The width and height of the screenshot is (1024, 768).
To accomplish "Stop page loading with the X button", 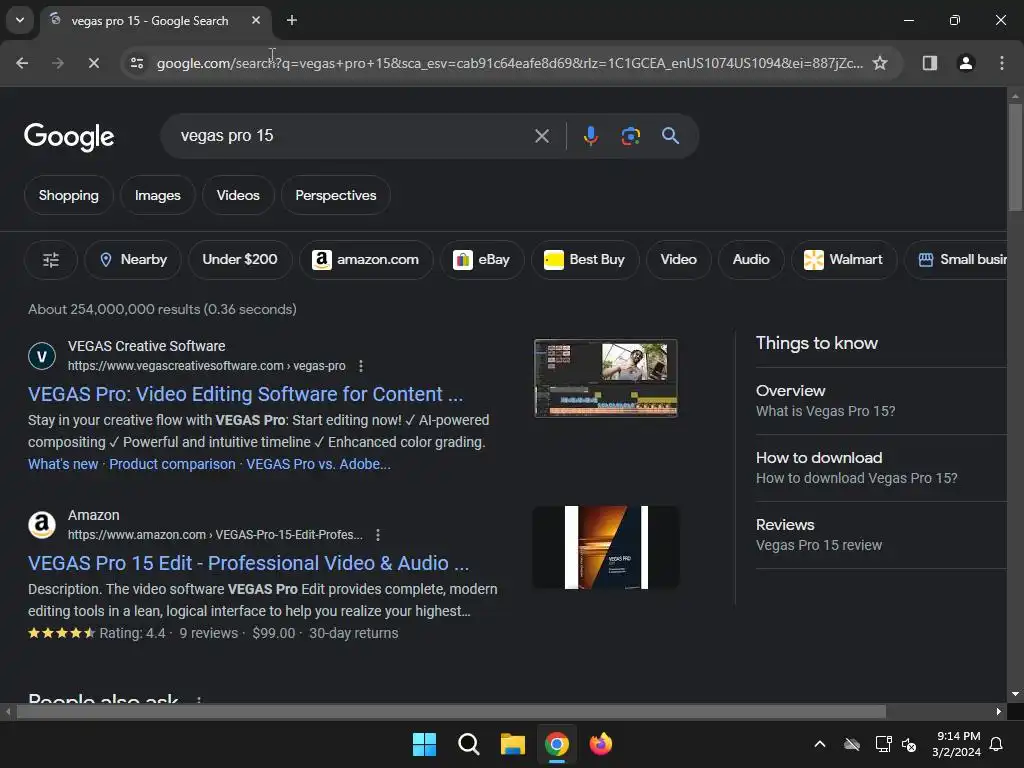I will pyautogui.click(x=93, y=63).
